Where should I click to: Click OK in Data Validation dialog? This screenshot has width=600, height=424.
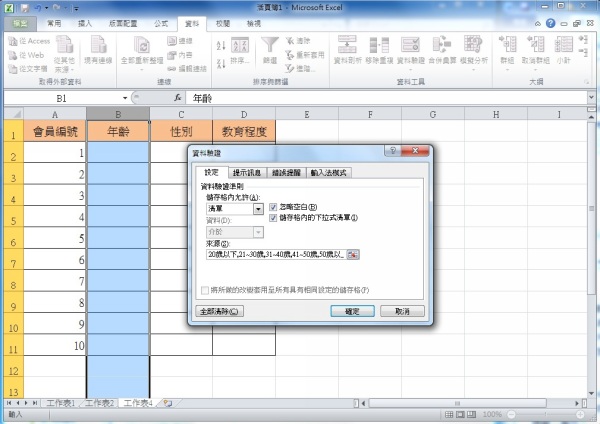(x=352, y=311)
